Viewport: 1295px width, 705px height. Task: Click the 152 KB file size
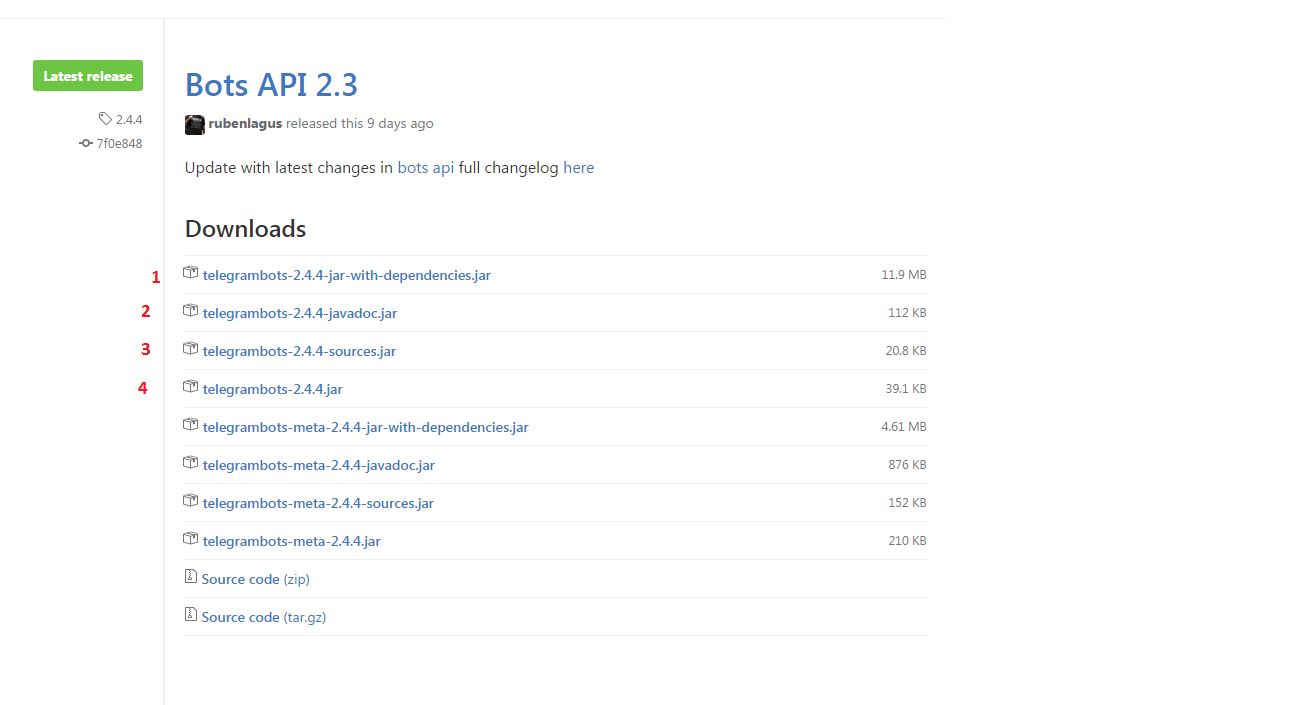(x=907, y=503)
